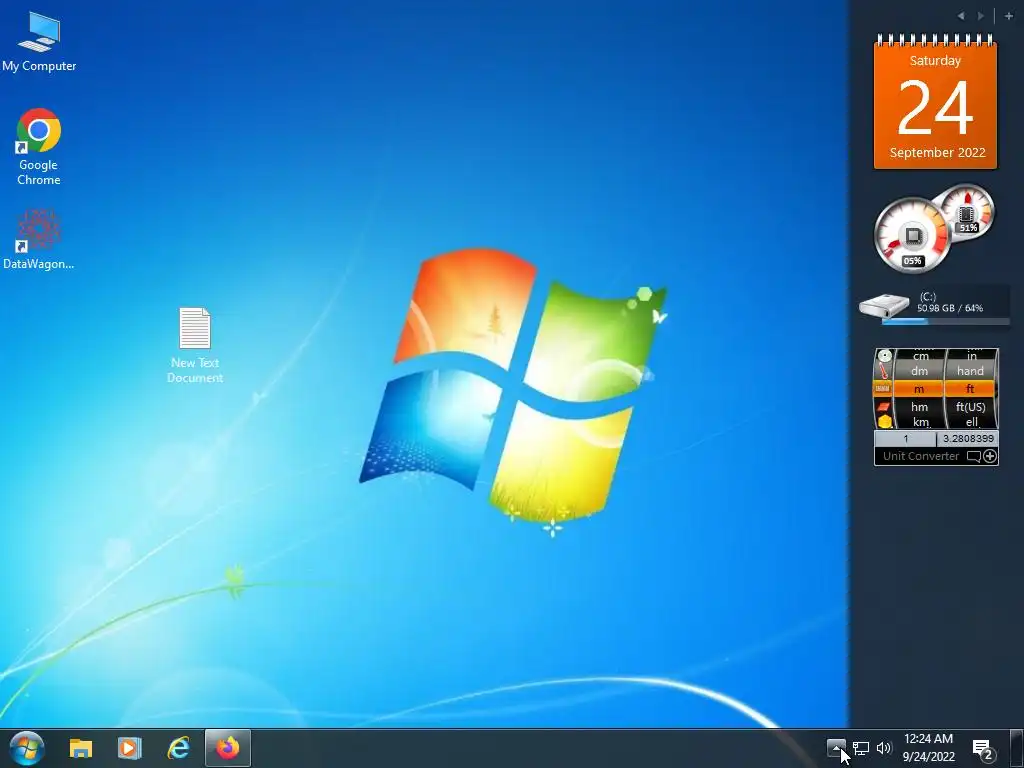Add a gadget with plus icon
Viewport: 1024px width, 768px height.
[x=1008, y=16]
